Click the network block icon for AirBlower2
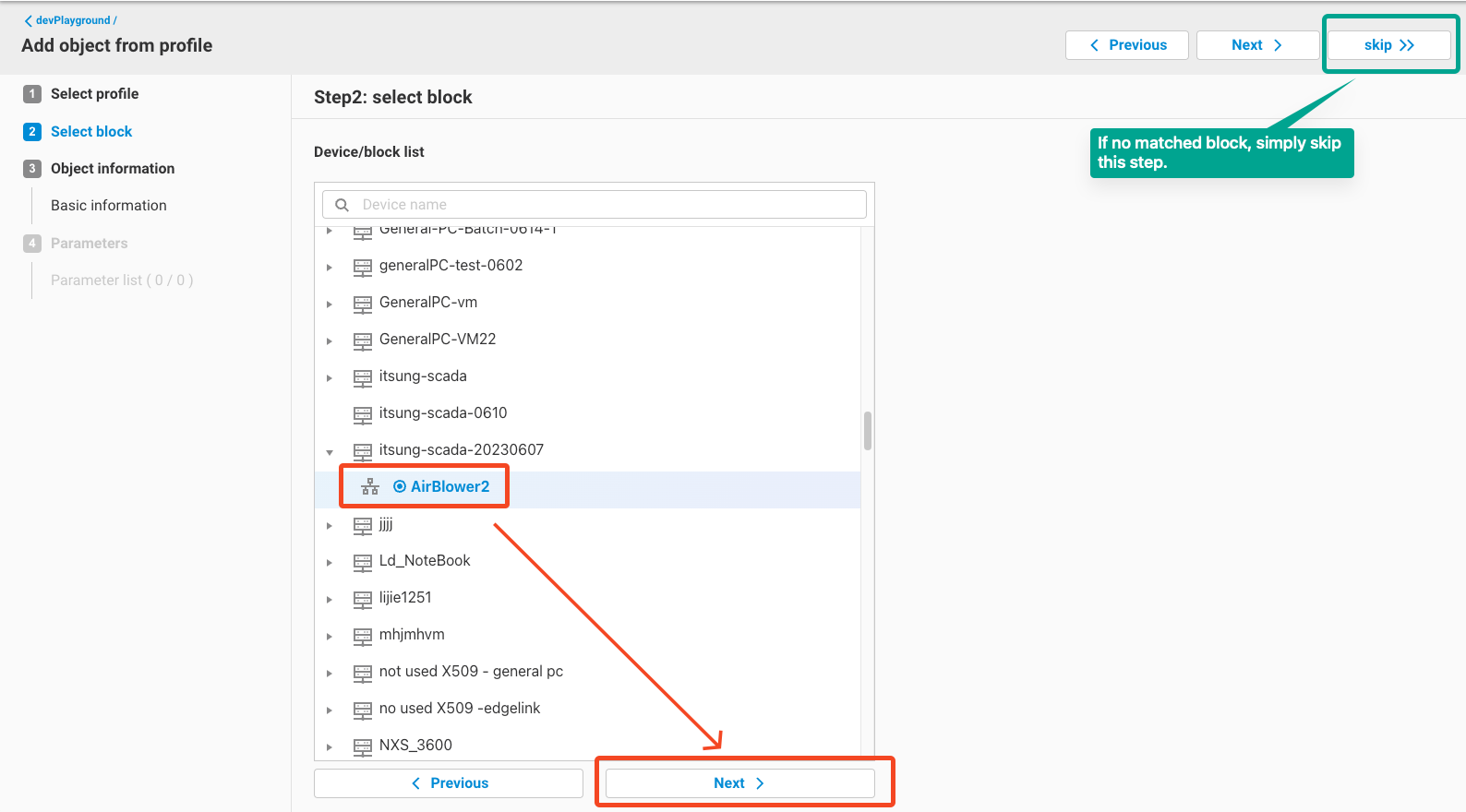The height and width of the screenshot is (812, 1466). (x=370, y=487)
